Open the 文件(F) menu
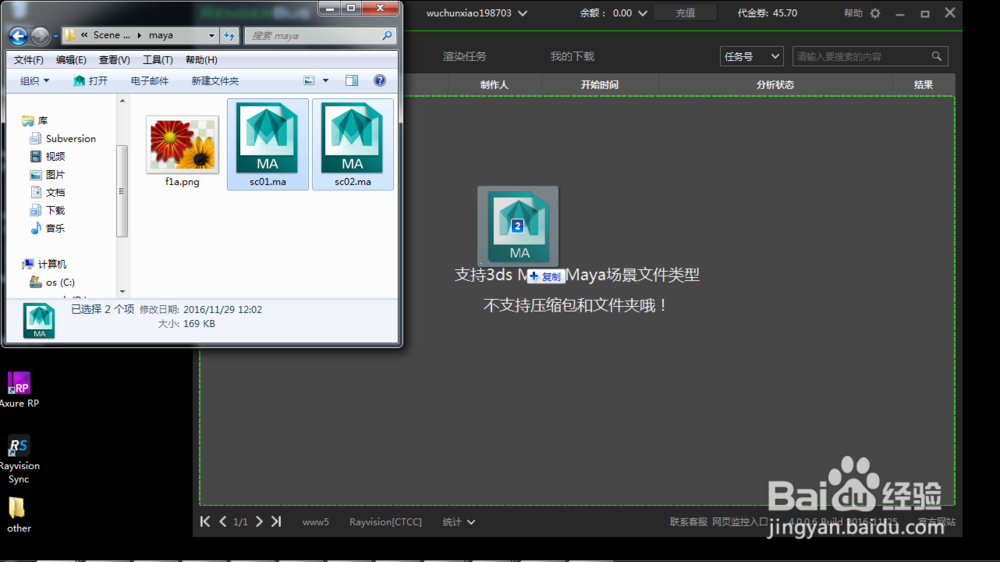 click(x=29, y=60)
